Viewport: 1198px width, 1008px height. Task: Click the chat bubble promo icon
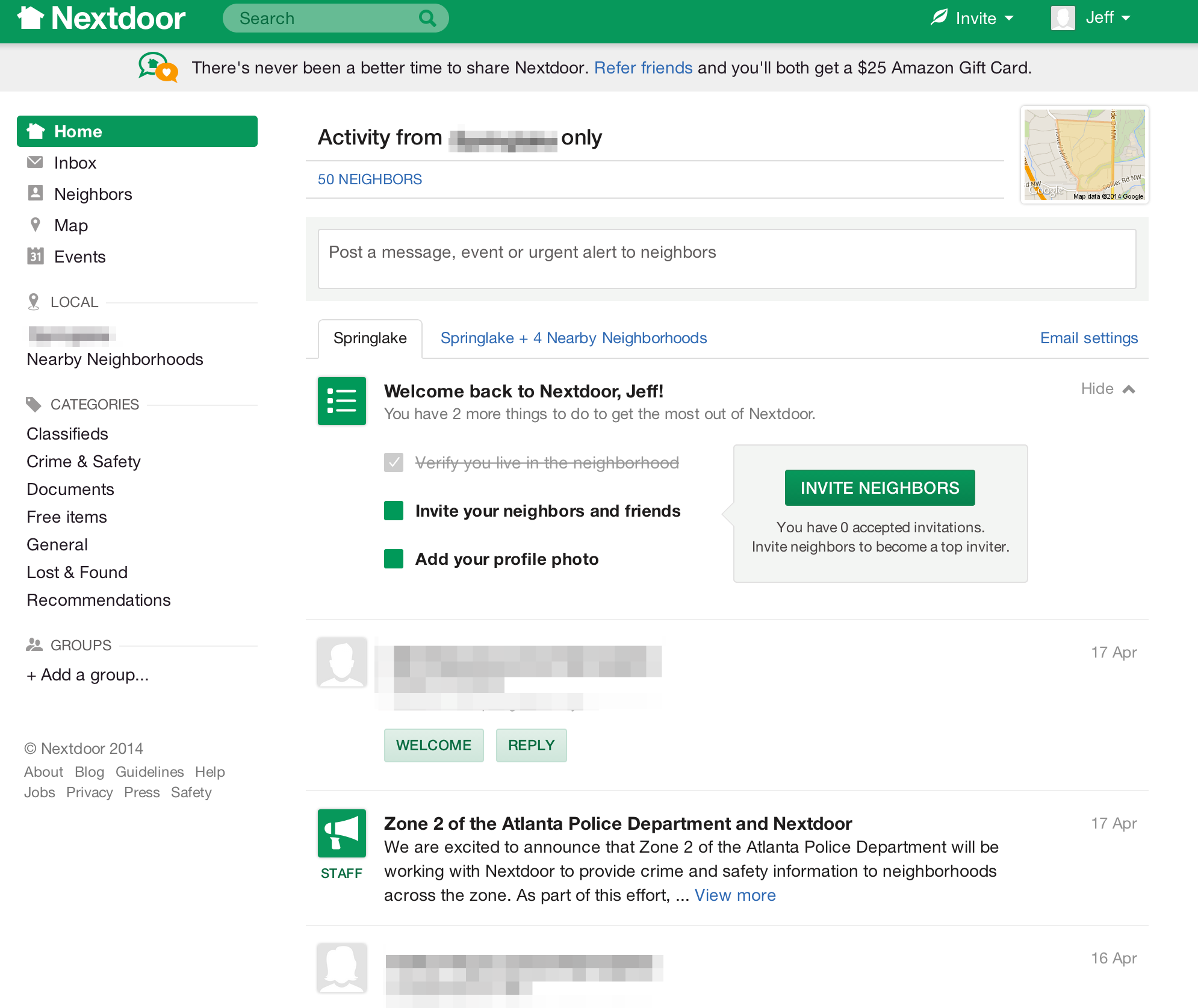point(158,67)
